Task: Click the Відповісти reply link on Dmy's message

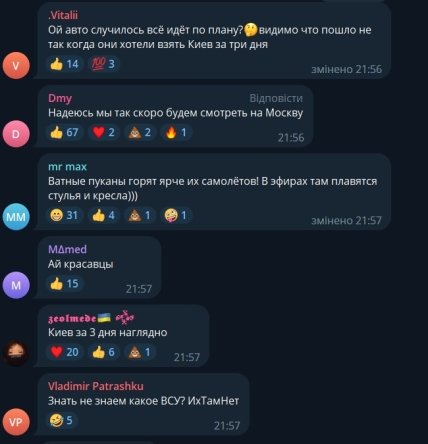Action: coord(276,98)
